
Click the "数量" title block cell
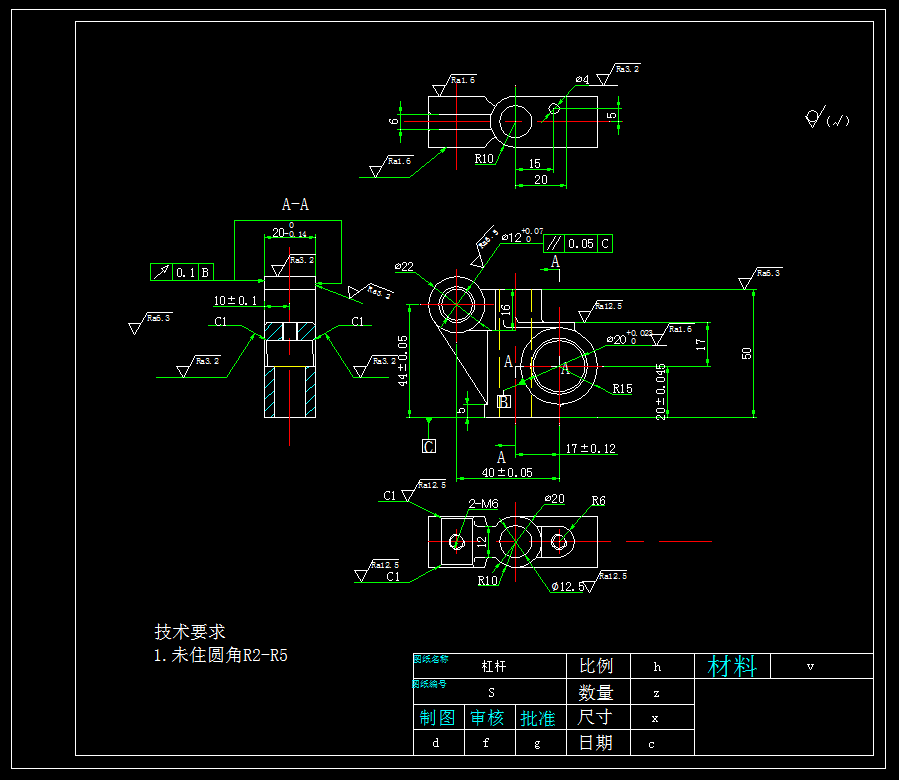click(596, 692)
